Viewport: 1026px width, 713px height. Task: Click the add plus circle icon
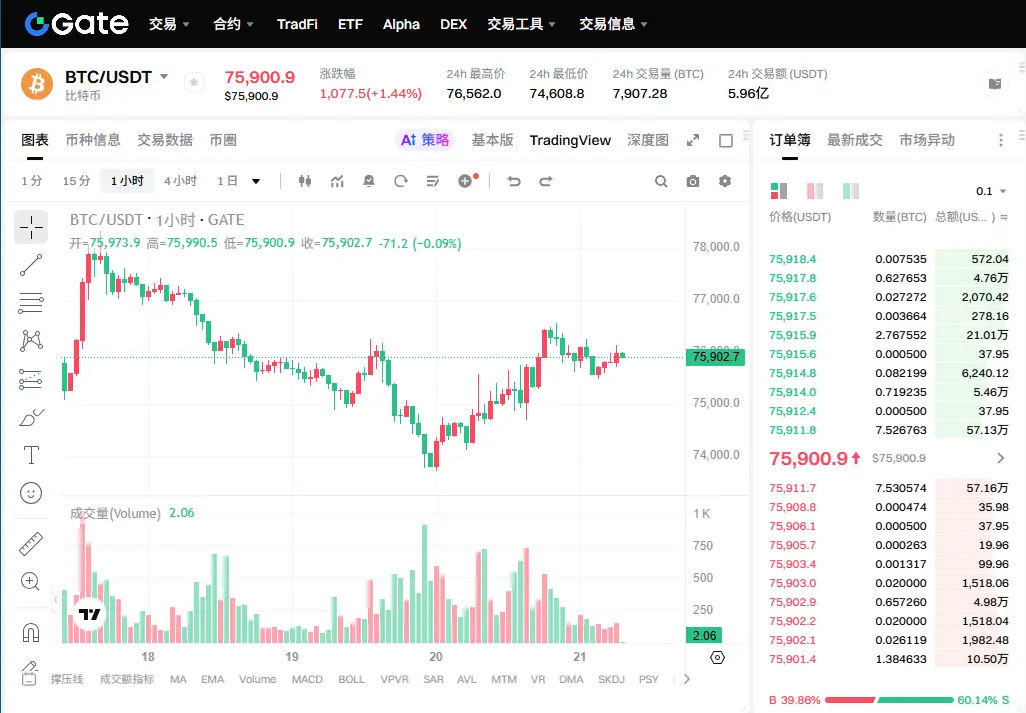point(466,181)
